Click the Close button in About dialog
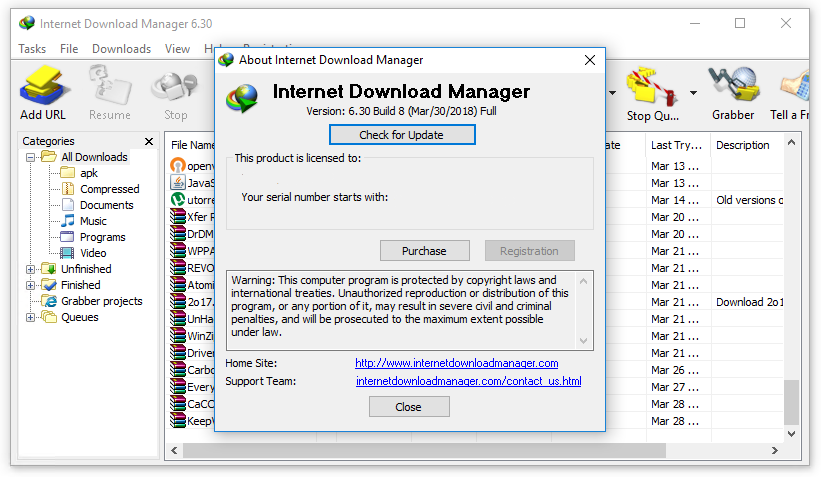821x477 pixels. coord(409,407)
